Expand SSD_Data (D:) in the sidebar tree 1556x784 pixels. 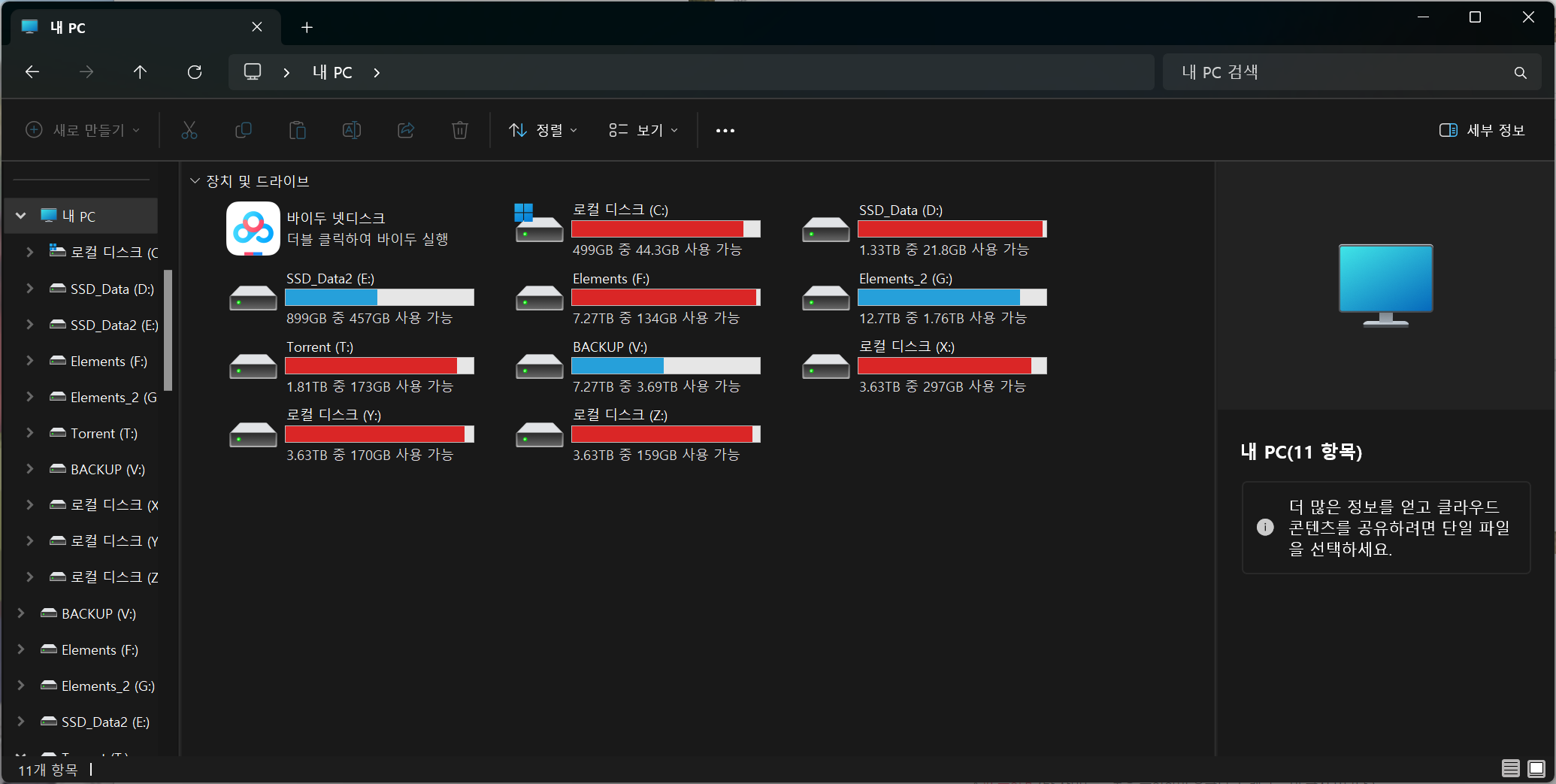click(30, 289)
